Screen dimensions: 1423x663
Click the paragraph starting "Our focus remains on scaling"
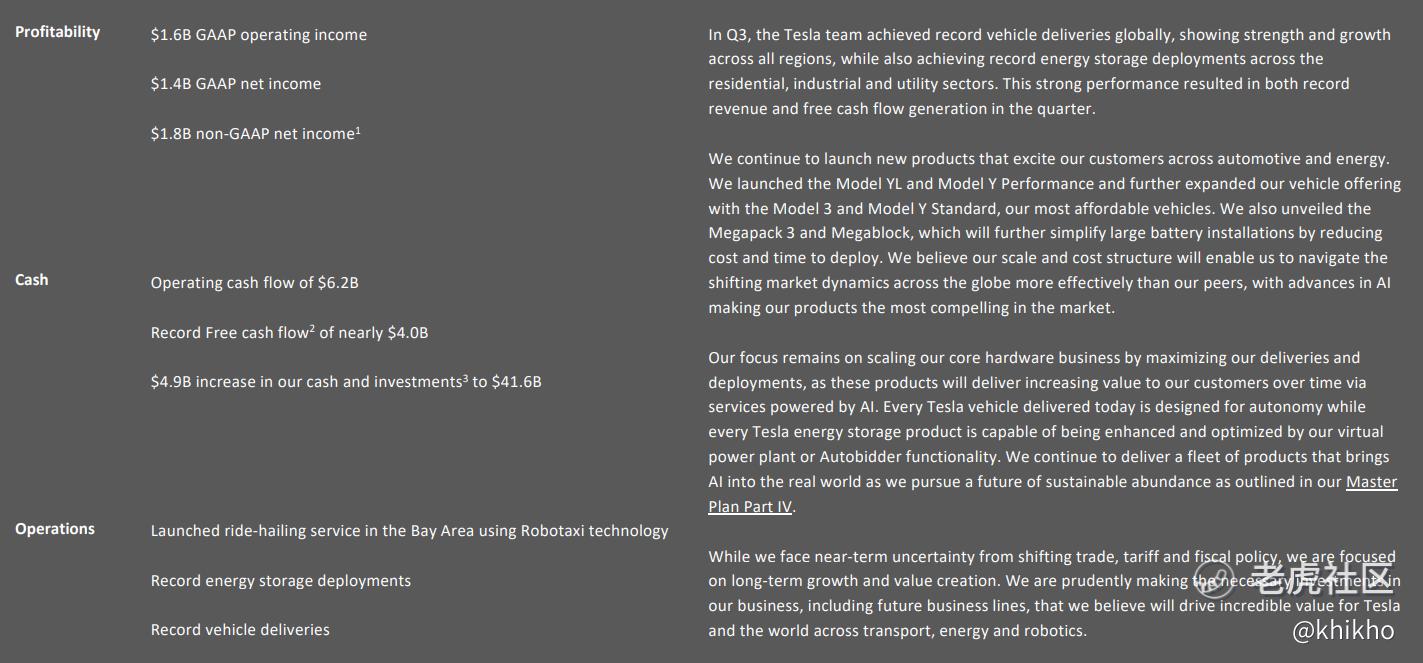[x=1049, y=432]
